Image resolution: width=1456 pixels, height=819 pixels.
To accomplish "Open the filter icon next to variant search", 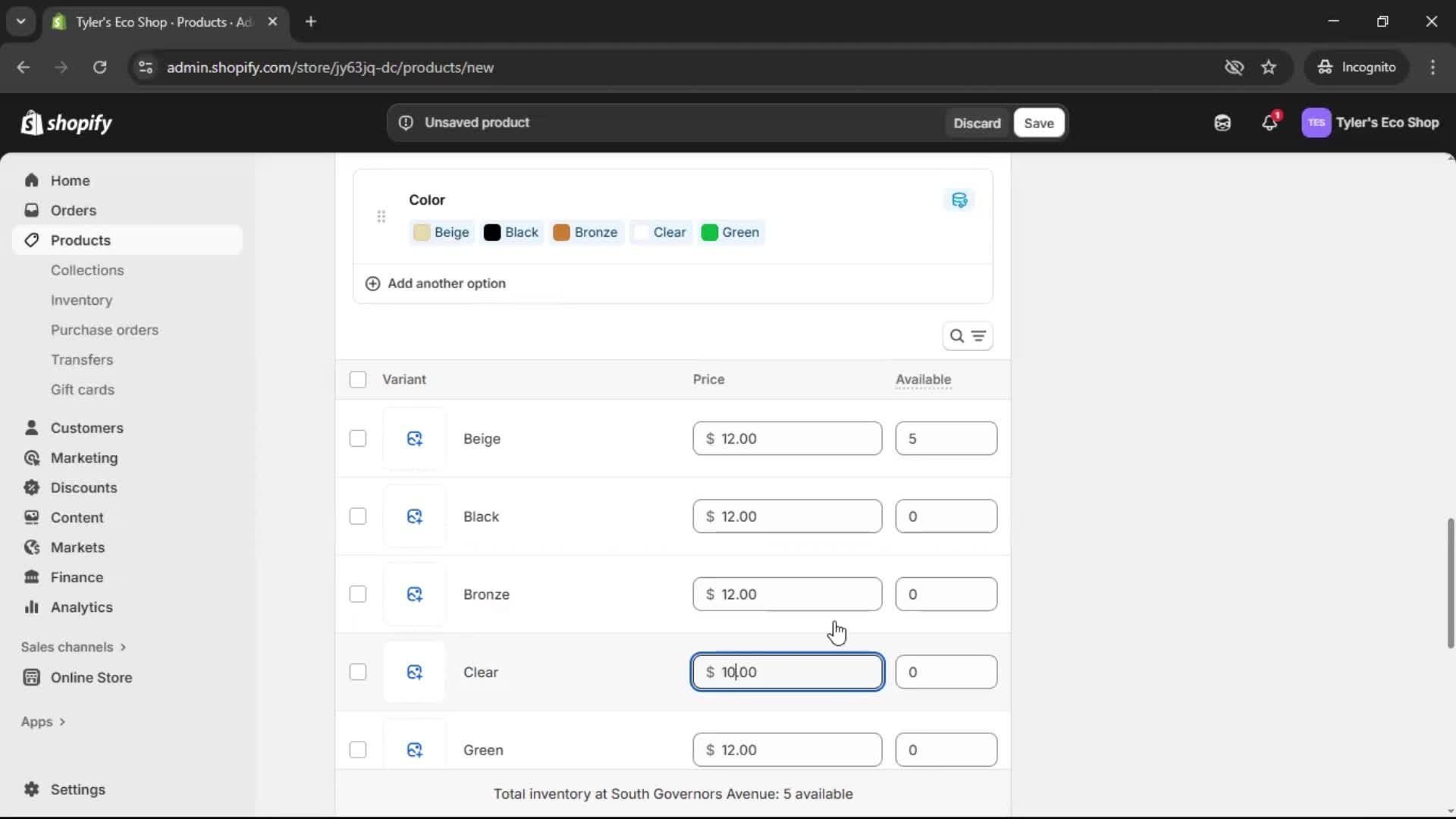I will pyautogui.click(x=980, y=336).
